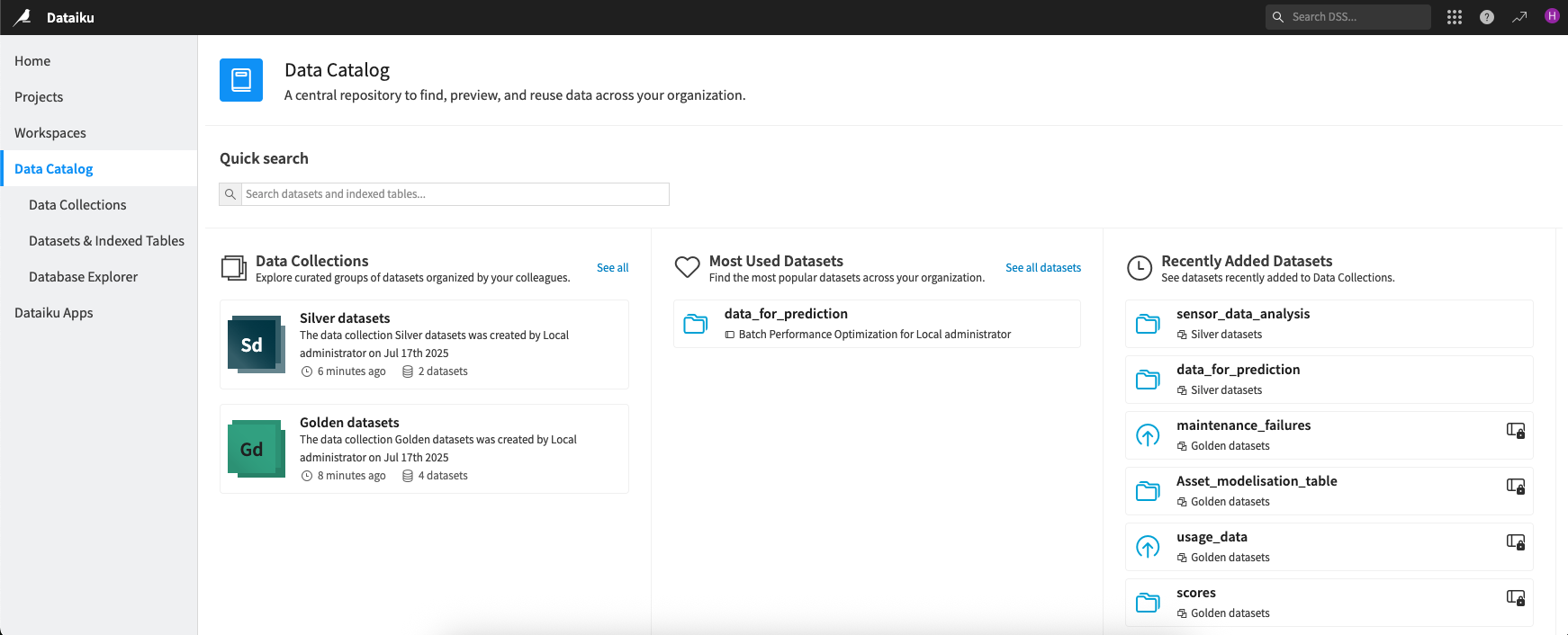
Task: Click the Recently Added Datasets clock icon
Action: tap(1140, 268)
